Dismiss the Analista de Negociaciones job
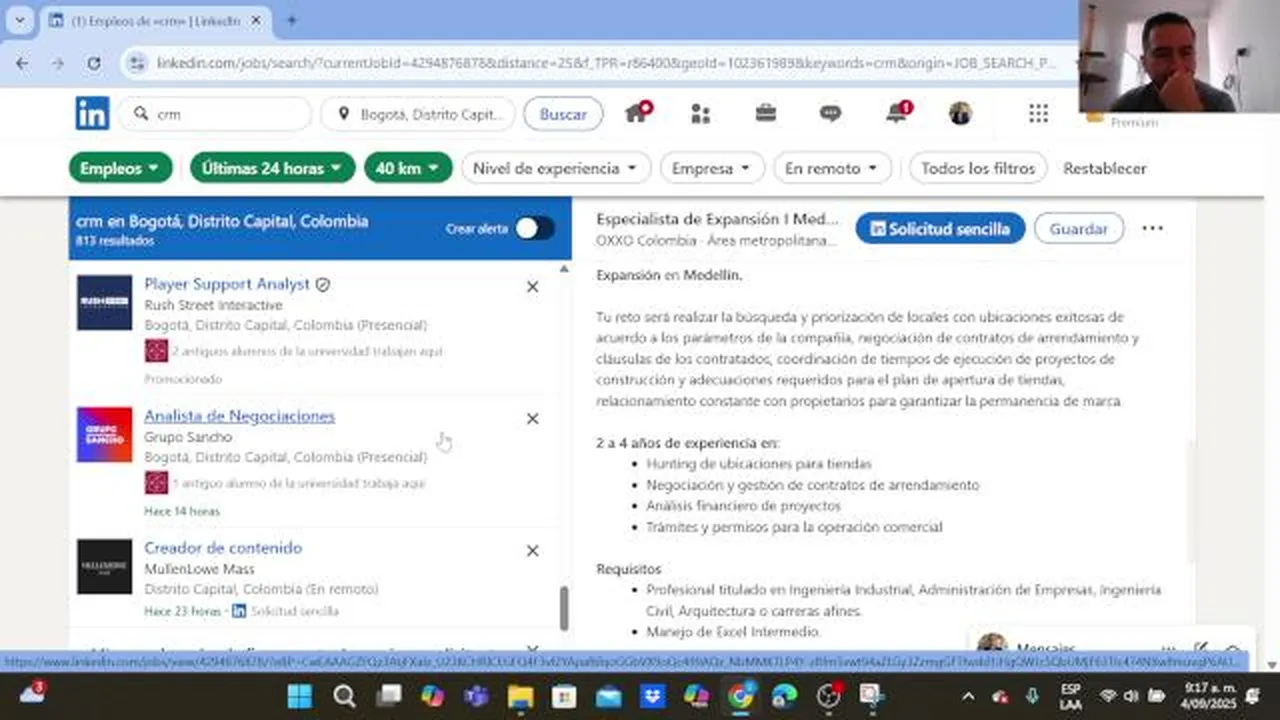 coord(533,419)
